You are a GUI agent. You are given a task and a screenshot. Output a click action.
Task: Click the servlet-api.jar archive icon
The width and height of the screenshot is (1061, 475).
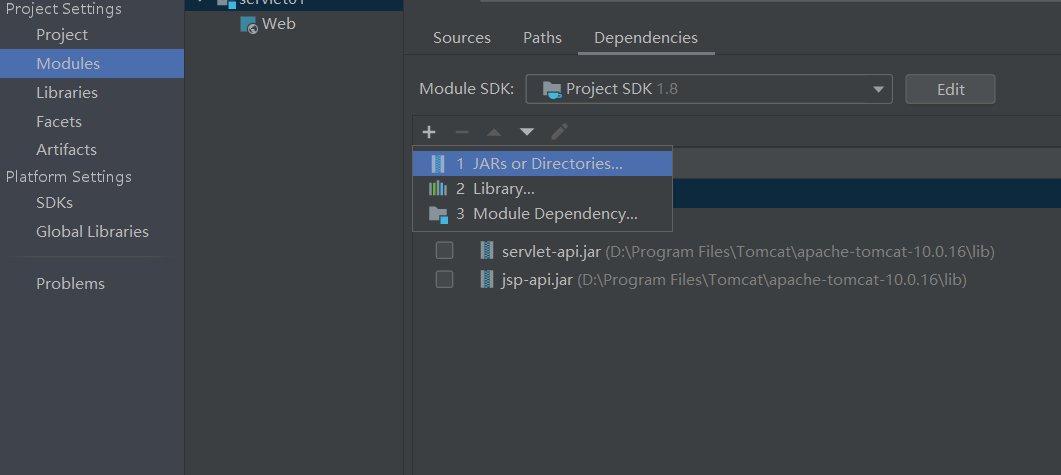[487, 250]
